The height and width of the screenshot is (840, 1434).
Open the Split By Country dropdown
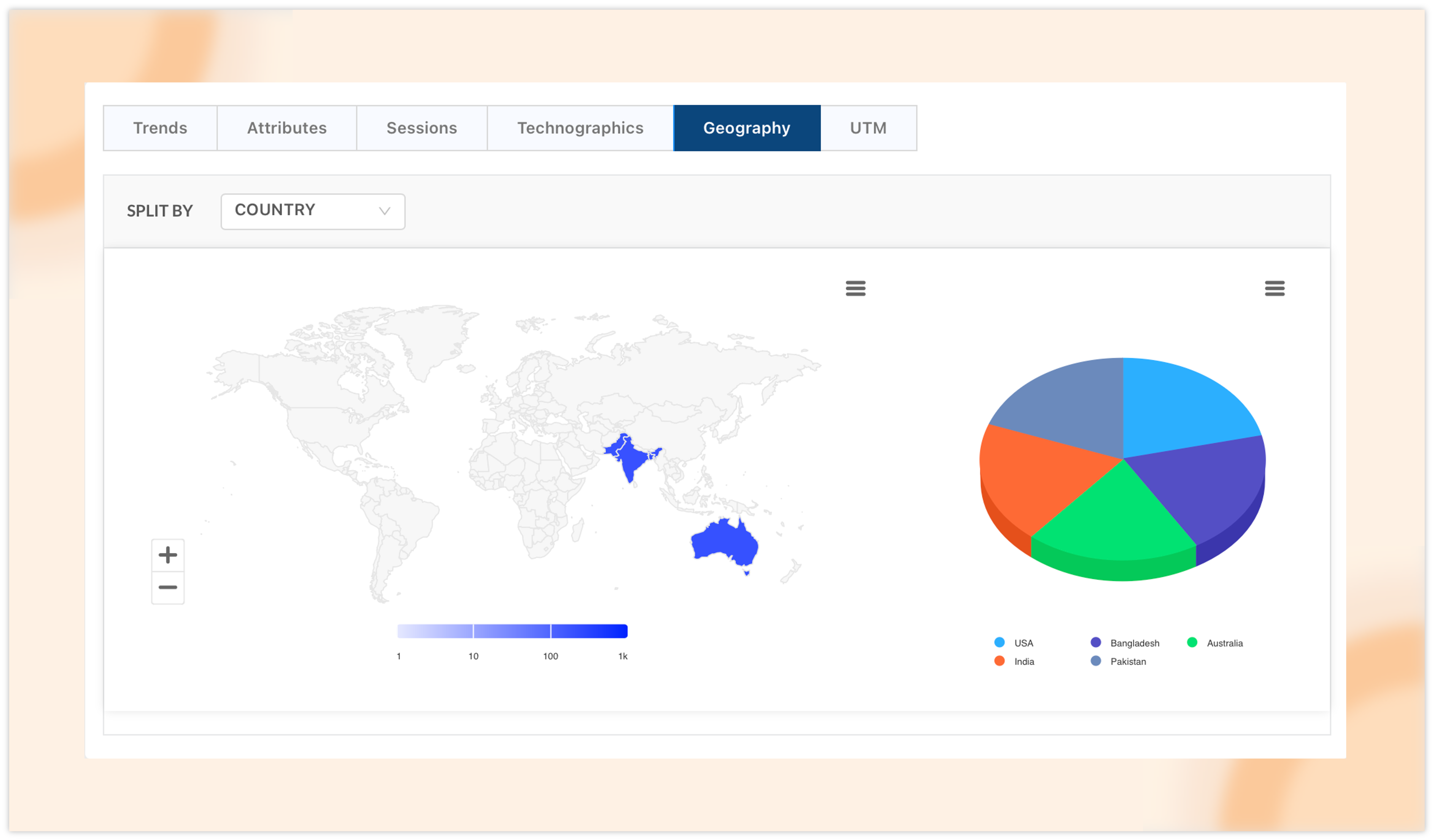tap(312, 211)
